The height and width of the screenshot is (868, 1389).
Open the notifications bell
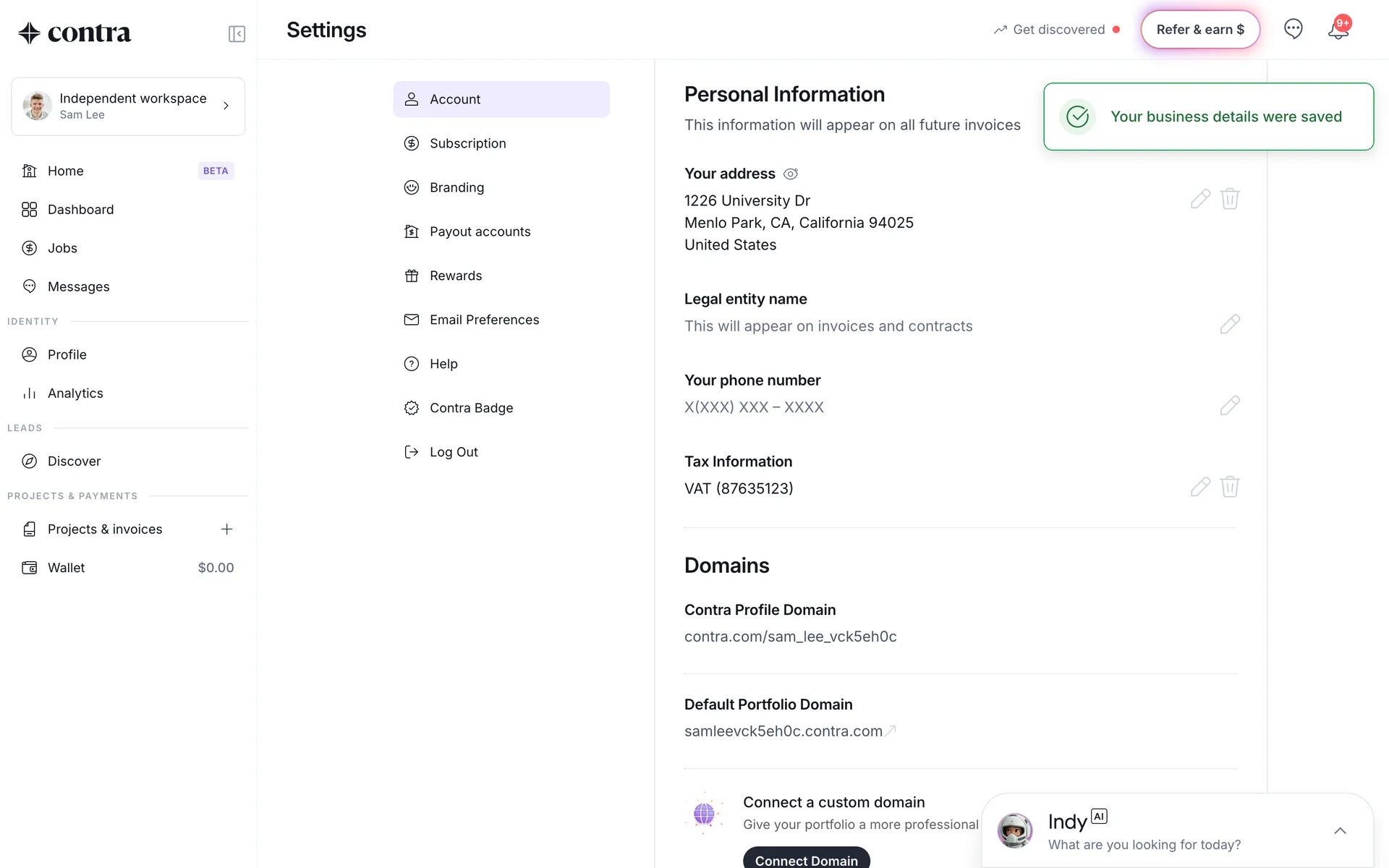point(1338,30)
